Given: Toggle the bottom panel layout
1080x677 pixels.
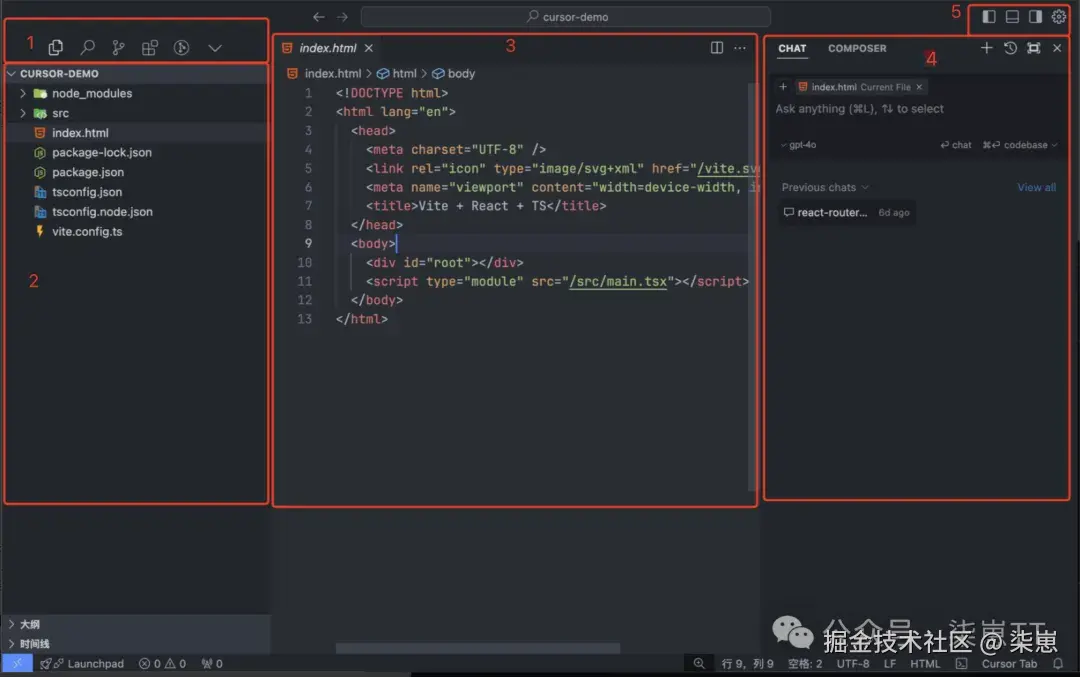Looking at the screenshot, I should 1012,17.
